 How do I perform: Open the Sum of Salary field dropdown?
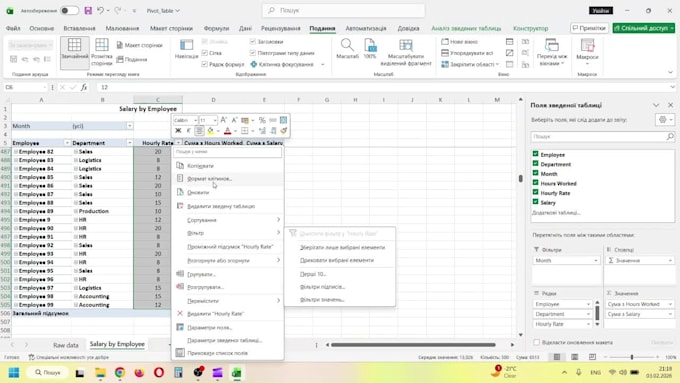(x=670, y=314)
